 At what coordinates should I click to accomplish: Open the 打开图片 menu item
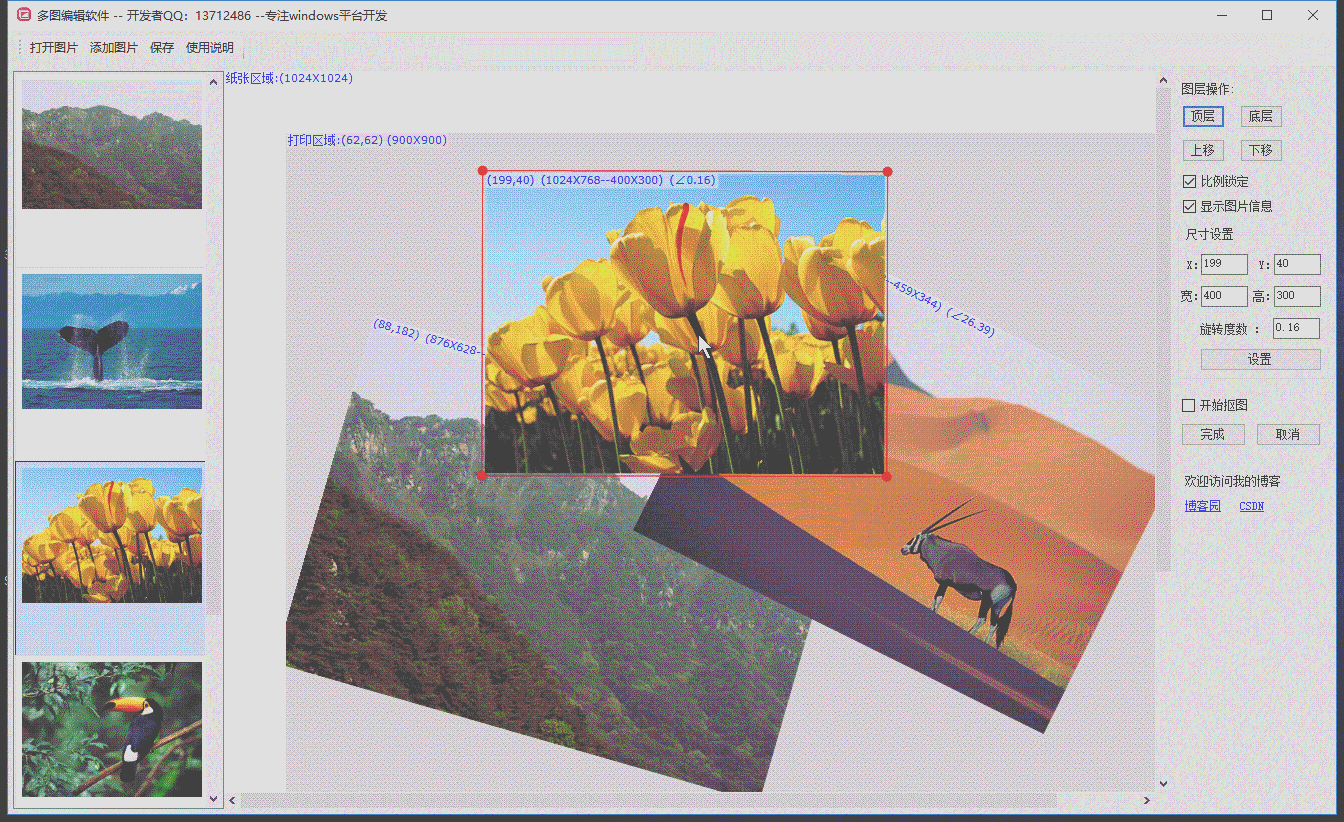(54, 48)
